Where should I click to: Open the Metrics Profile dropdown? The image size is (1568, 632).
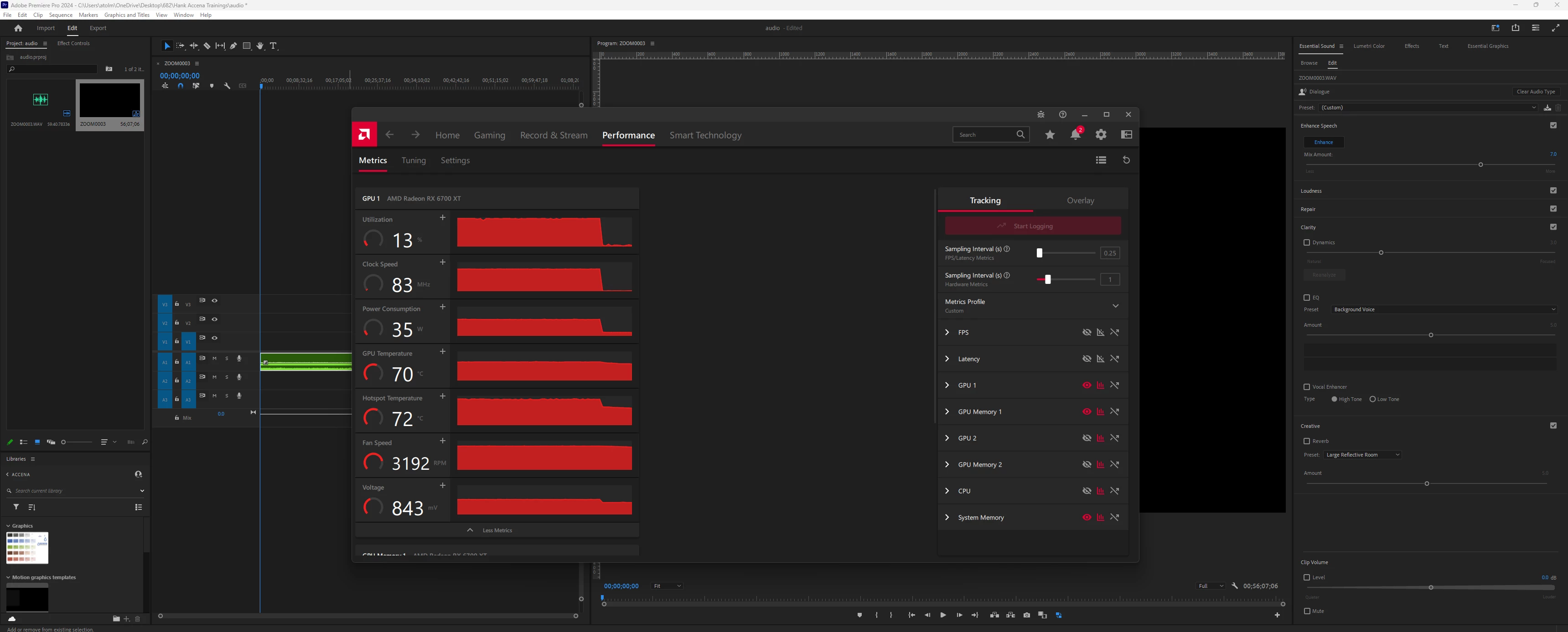(x=1115, y=306)
